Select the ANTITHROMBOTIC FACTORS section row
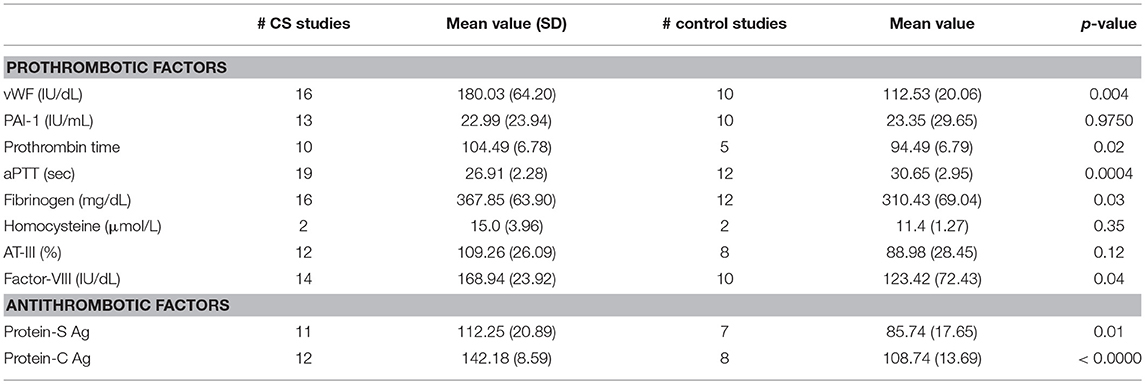This screenshot has width=1145, height=384. [572, 304]
